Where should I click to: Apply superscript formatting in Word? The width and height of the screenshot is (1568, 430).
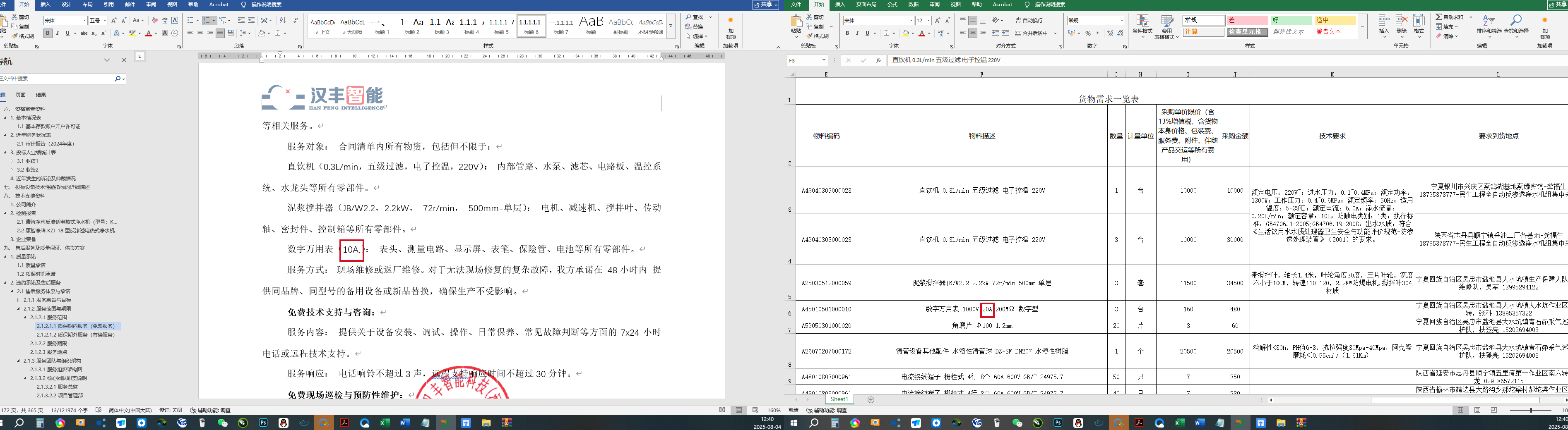coord(103,33)
